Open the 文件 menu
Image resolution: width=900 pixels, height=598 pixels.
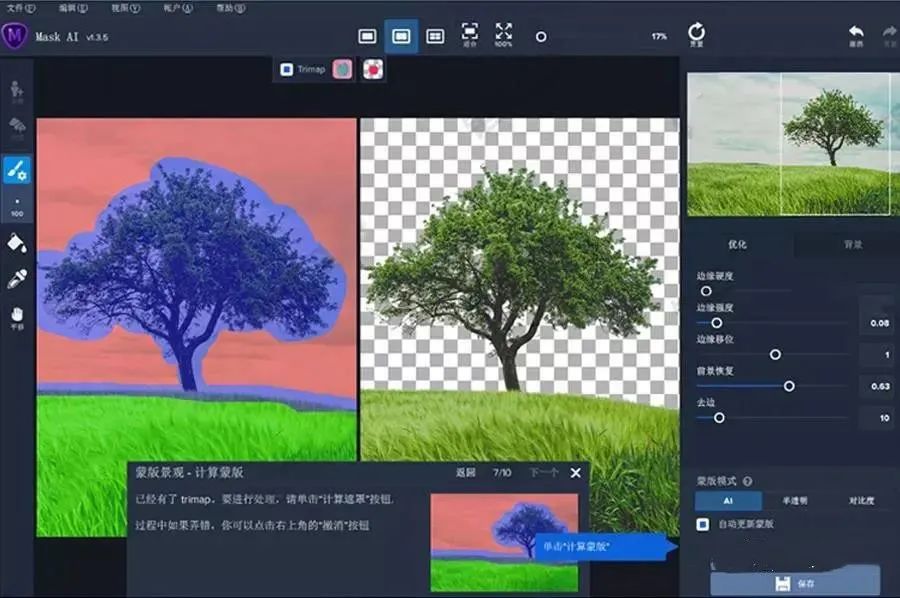click(x=18, y=9)
